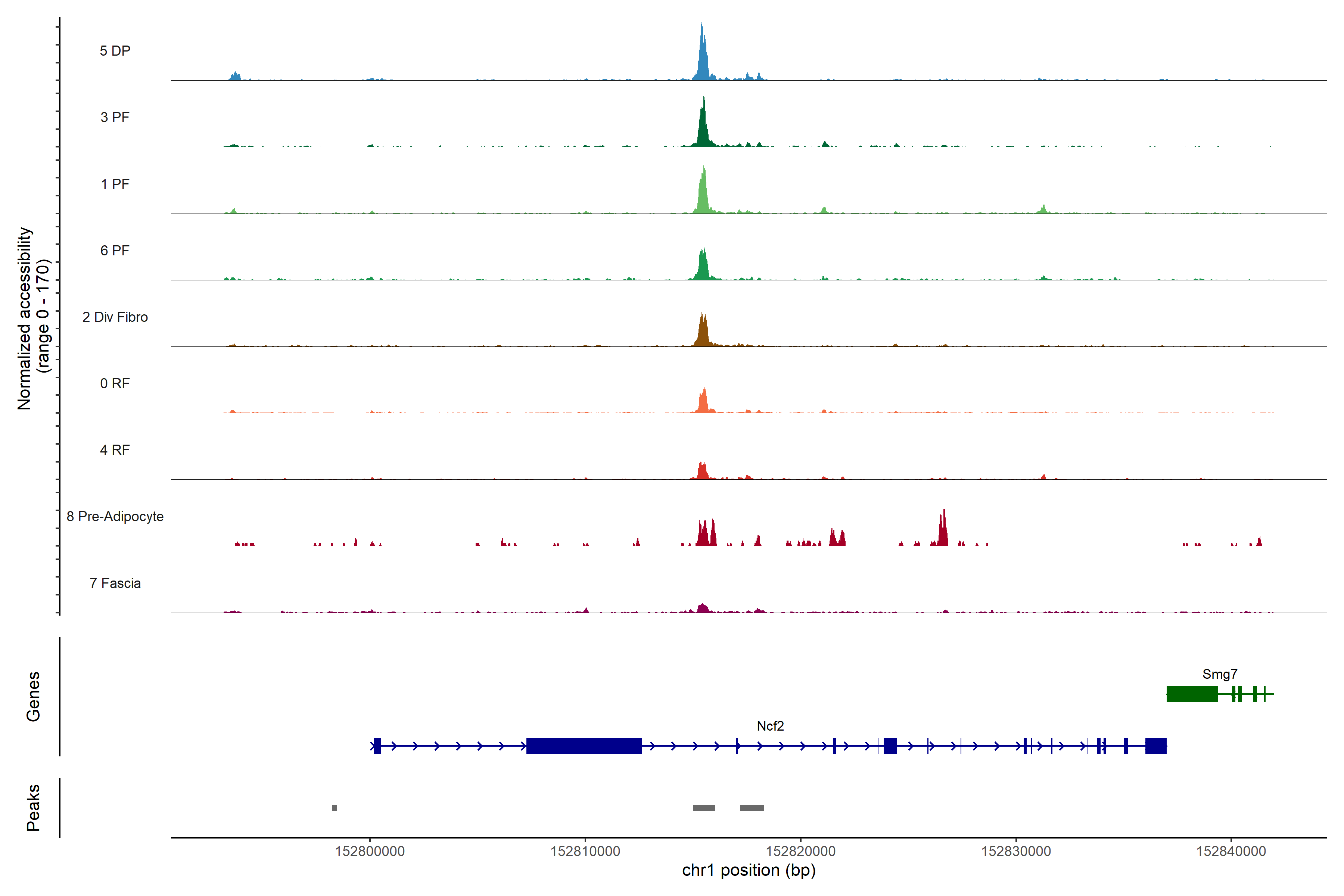Click the 5 DP track label

115,51
